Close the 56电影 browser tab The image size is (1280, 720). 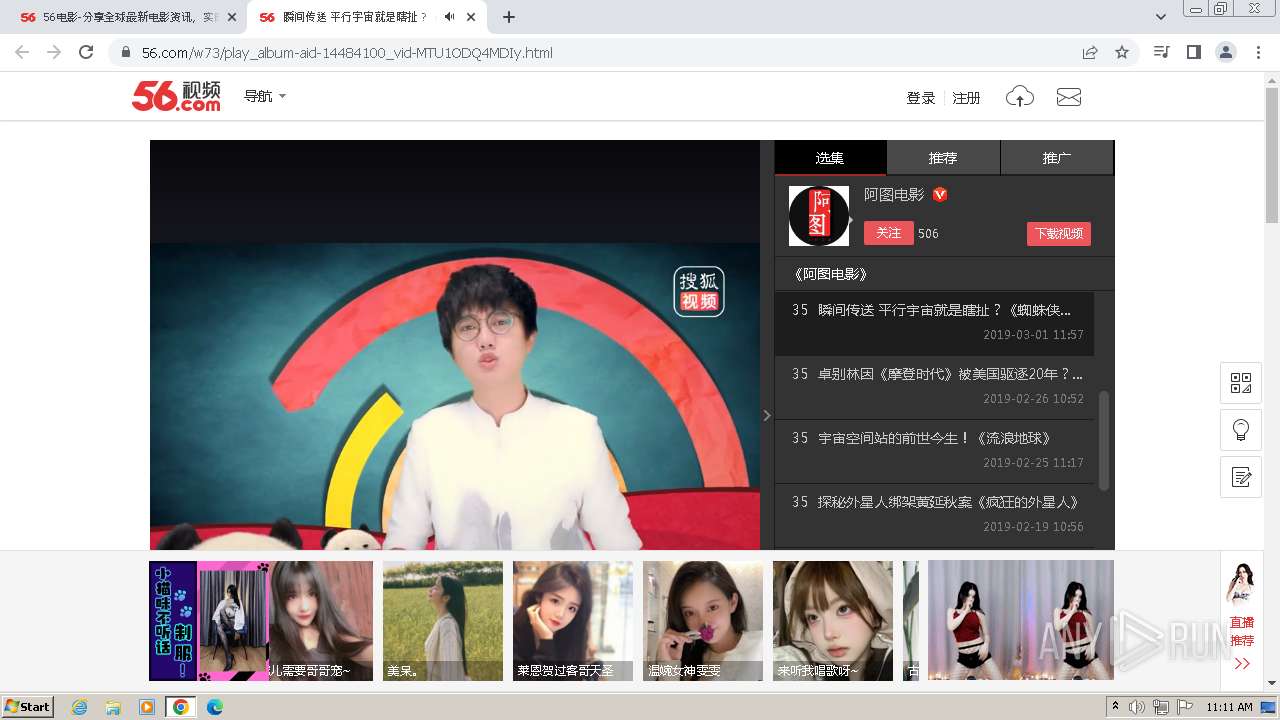pos(232,17)
